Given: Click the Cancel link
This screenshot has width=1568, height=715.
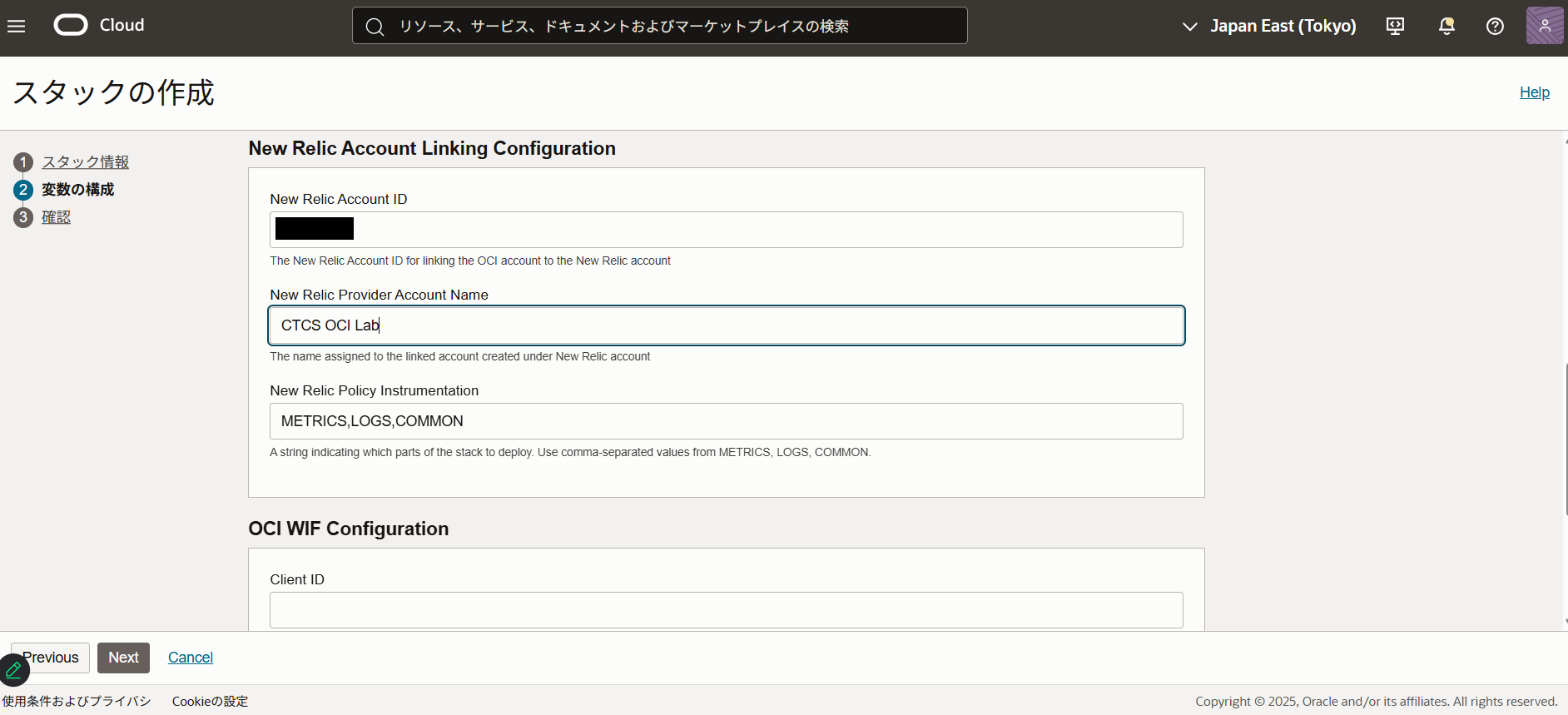Looking at the screenshot, I should pos(191,658).
